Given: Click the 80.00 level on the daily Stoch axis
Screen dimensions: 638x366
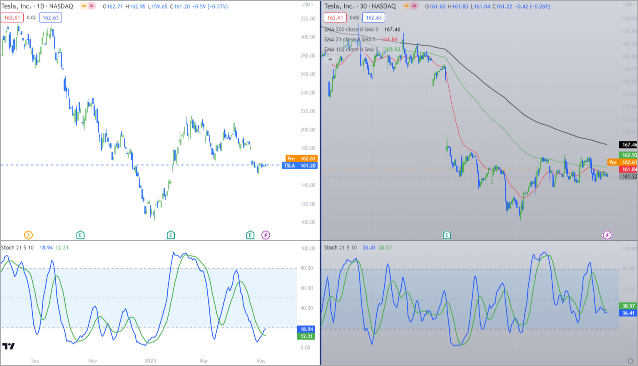Looking at the screenshot, I should pos(307,268).
